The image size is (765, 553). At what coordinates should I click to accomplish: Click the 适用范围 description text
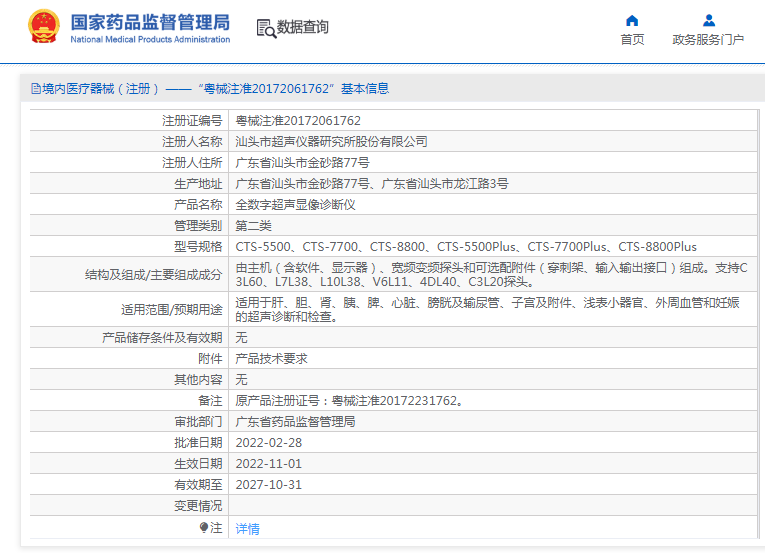(487, 309)
